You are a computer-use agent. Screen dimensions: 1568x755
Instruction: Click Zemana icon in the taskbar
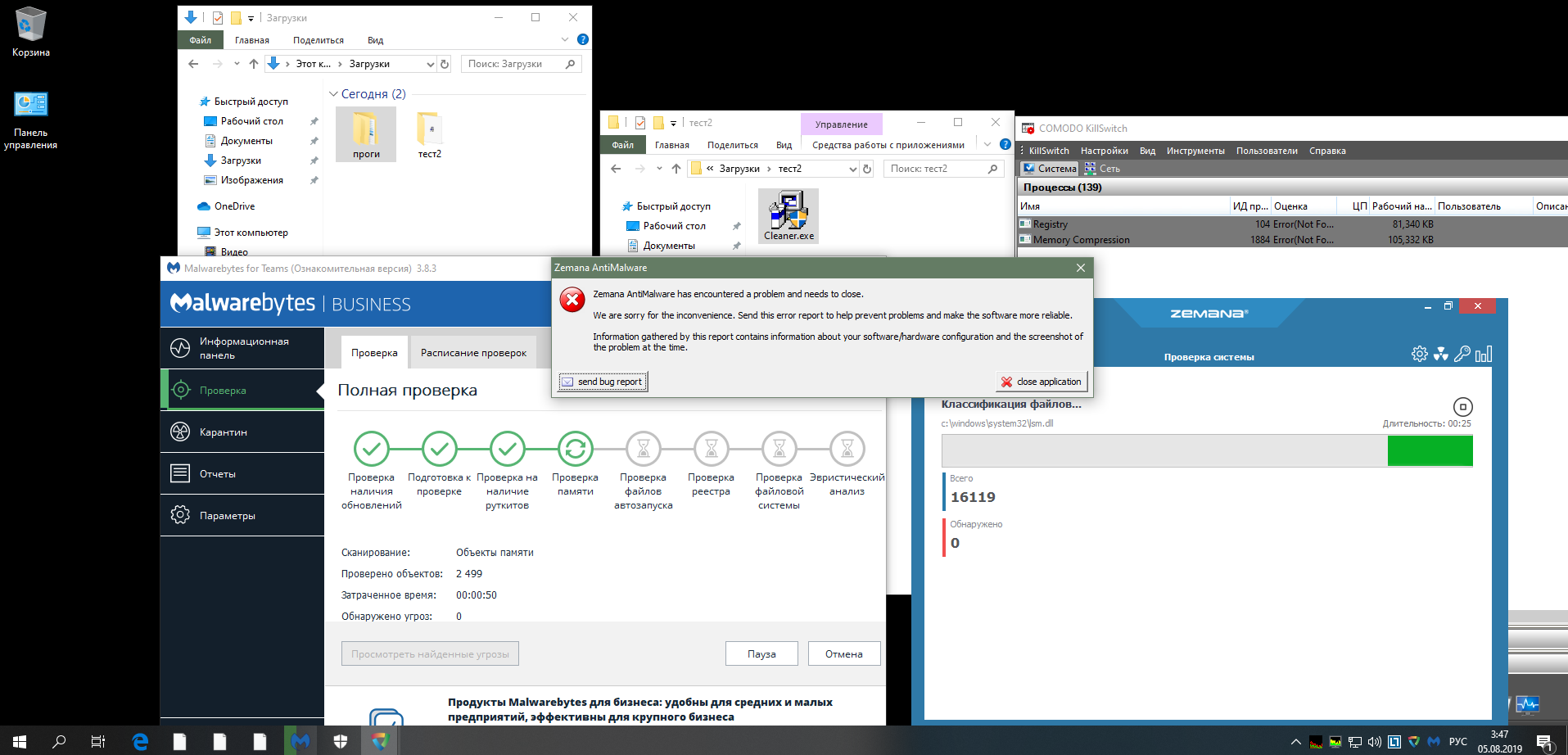pyautogui.click(x=379, y=741)
